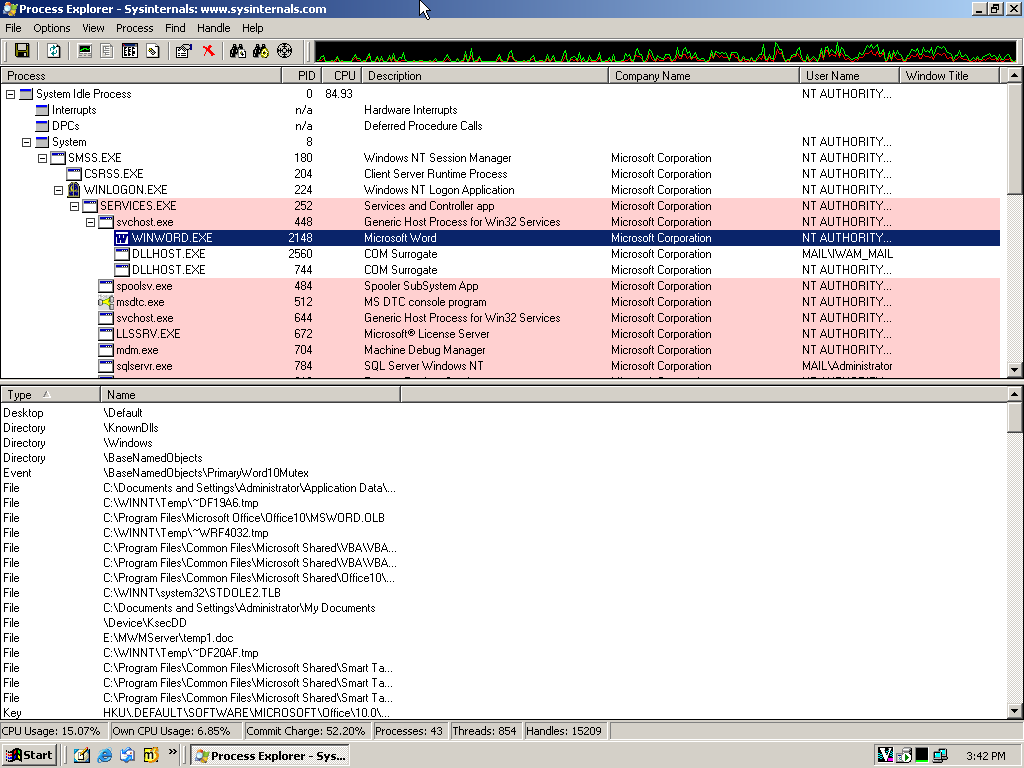This screenshot has height=768, width=1024.
Task: Click the CSRSS.EXE process icon
Action: click(x=74, y=174)
